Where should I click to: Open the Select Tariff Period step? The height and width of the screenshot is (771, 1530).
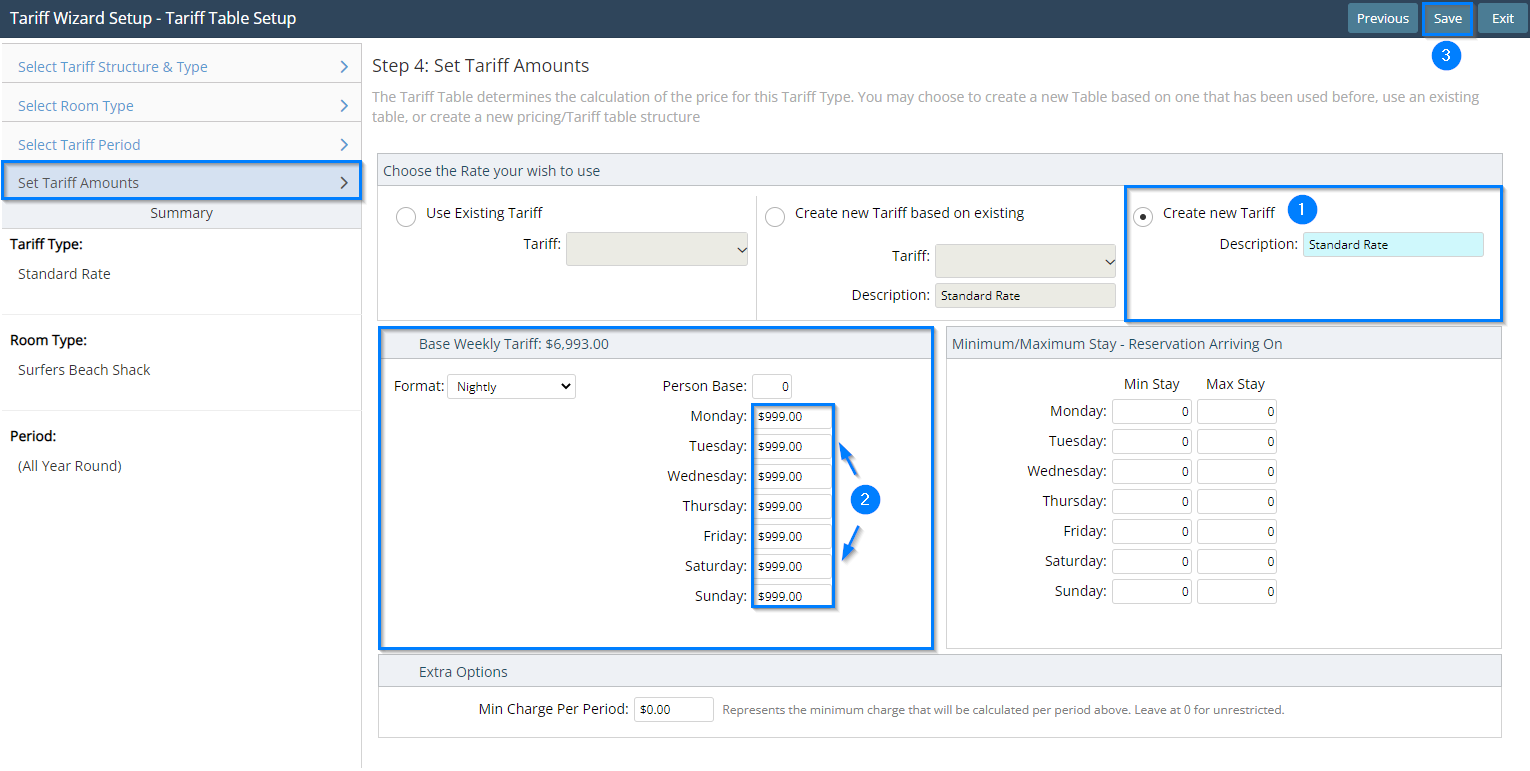[x=79, y=145]
